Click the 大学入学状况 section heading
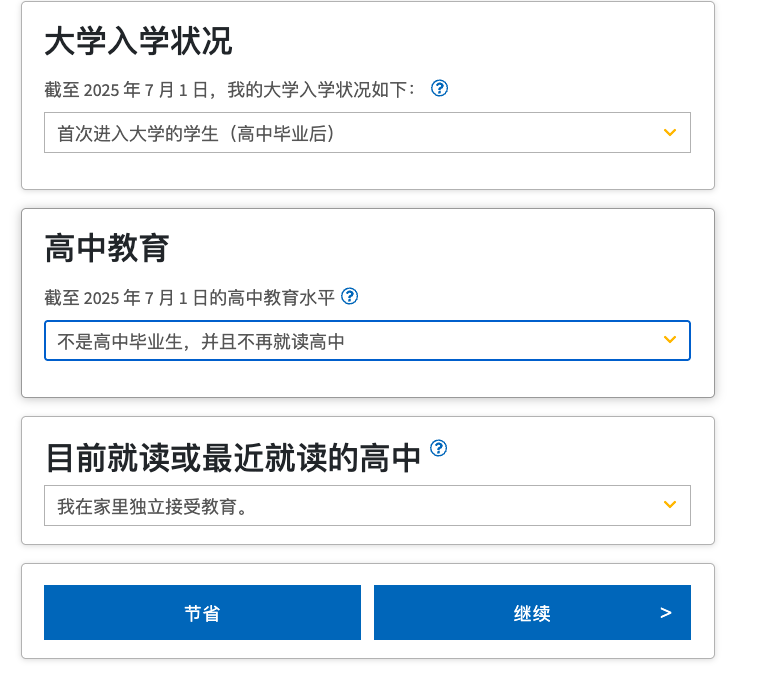Image resolution: width=766 pixels, height=680 pixels. (x=138, y=42)
